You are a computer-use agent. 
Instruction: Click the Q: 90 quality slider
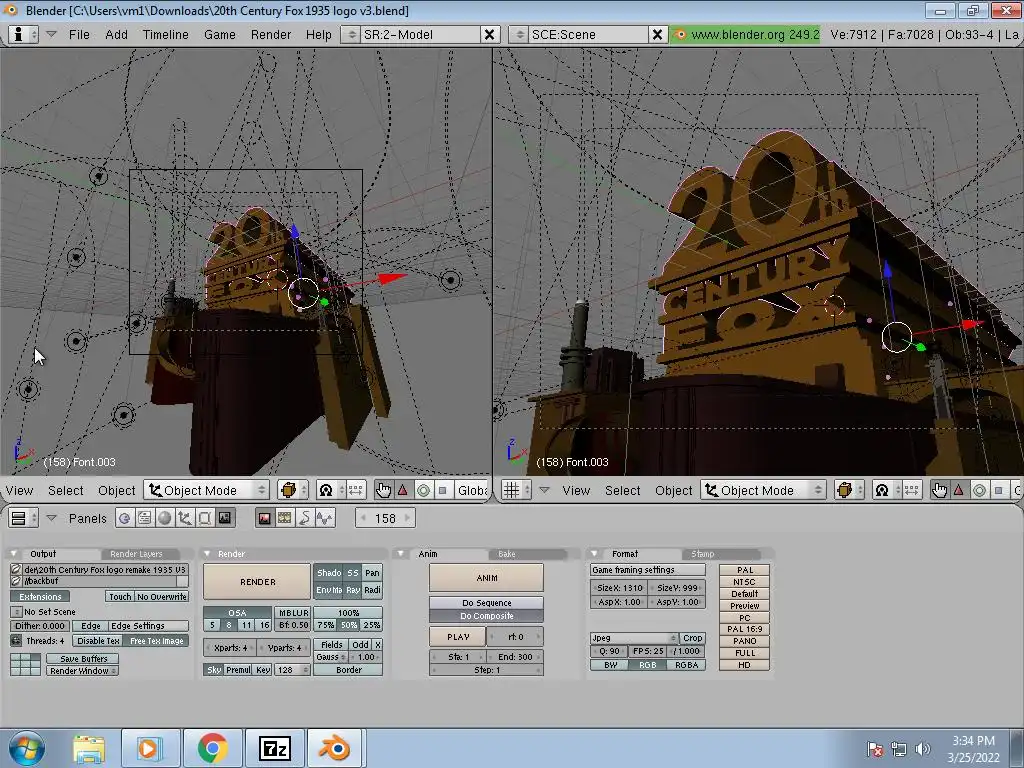coord(608,651)
